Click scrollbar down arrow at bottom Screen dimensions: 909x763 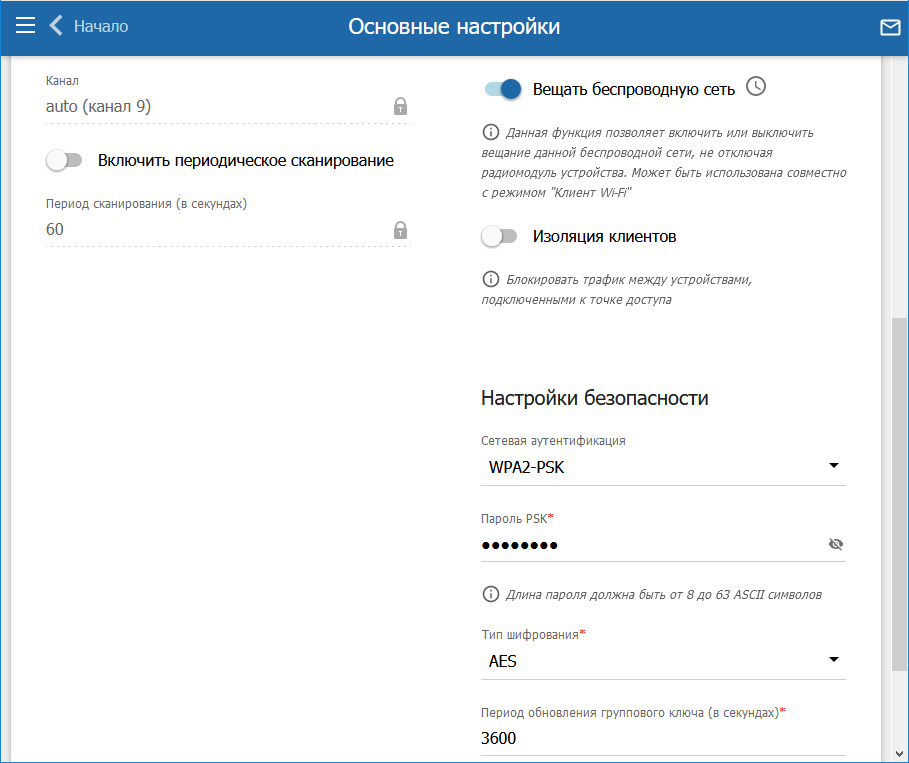[x=899, y=753]
